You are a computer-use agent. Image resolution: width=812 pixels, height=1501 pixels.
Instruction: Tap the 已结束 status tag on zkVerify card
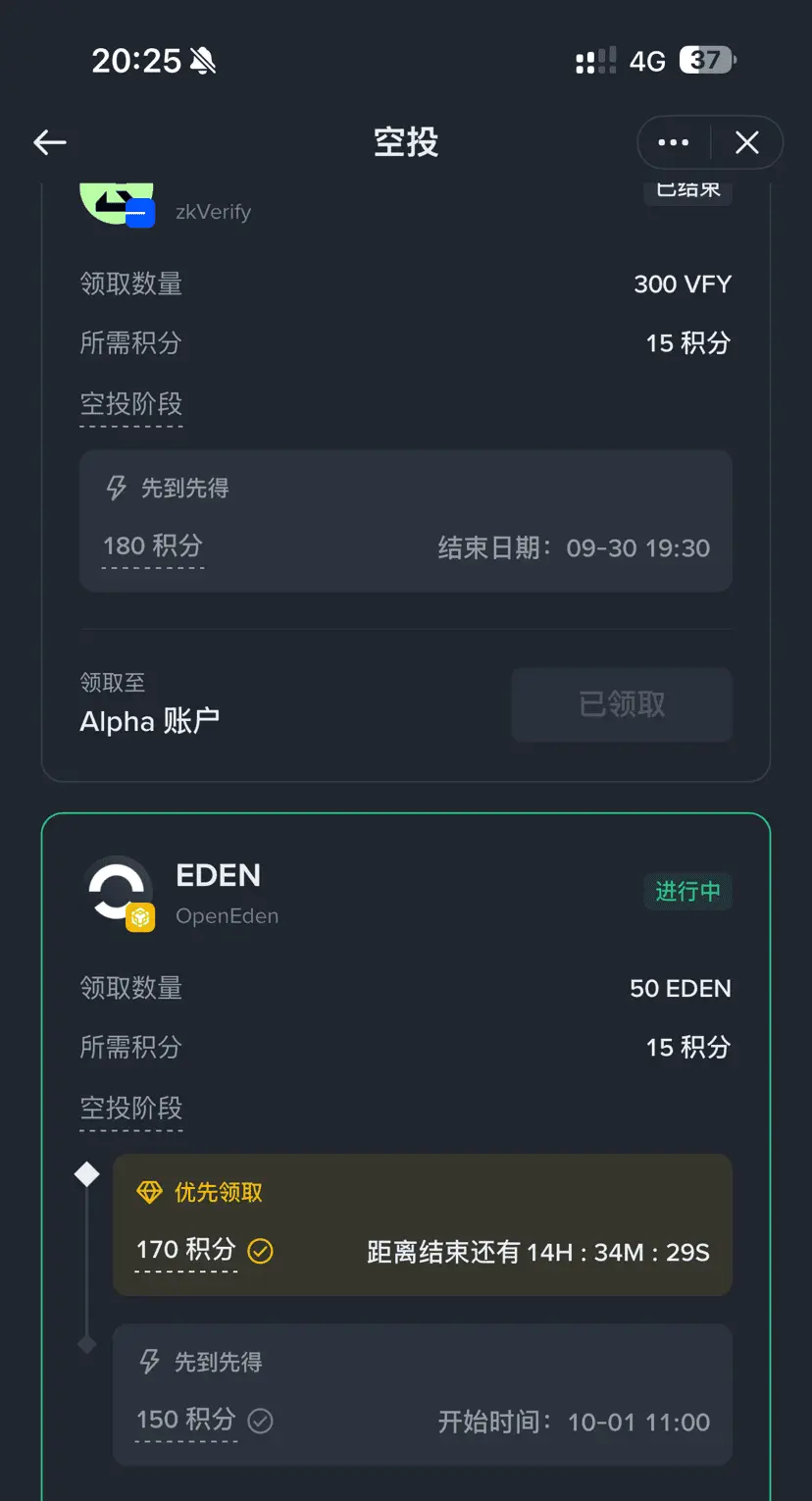click(x=687, y=190)
